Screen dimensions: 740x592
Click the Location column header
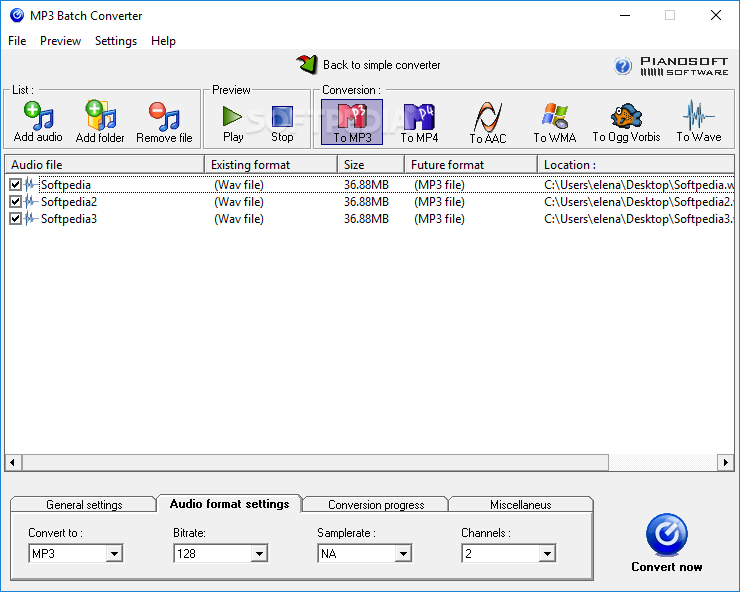pos(636,165)
